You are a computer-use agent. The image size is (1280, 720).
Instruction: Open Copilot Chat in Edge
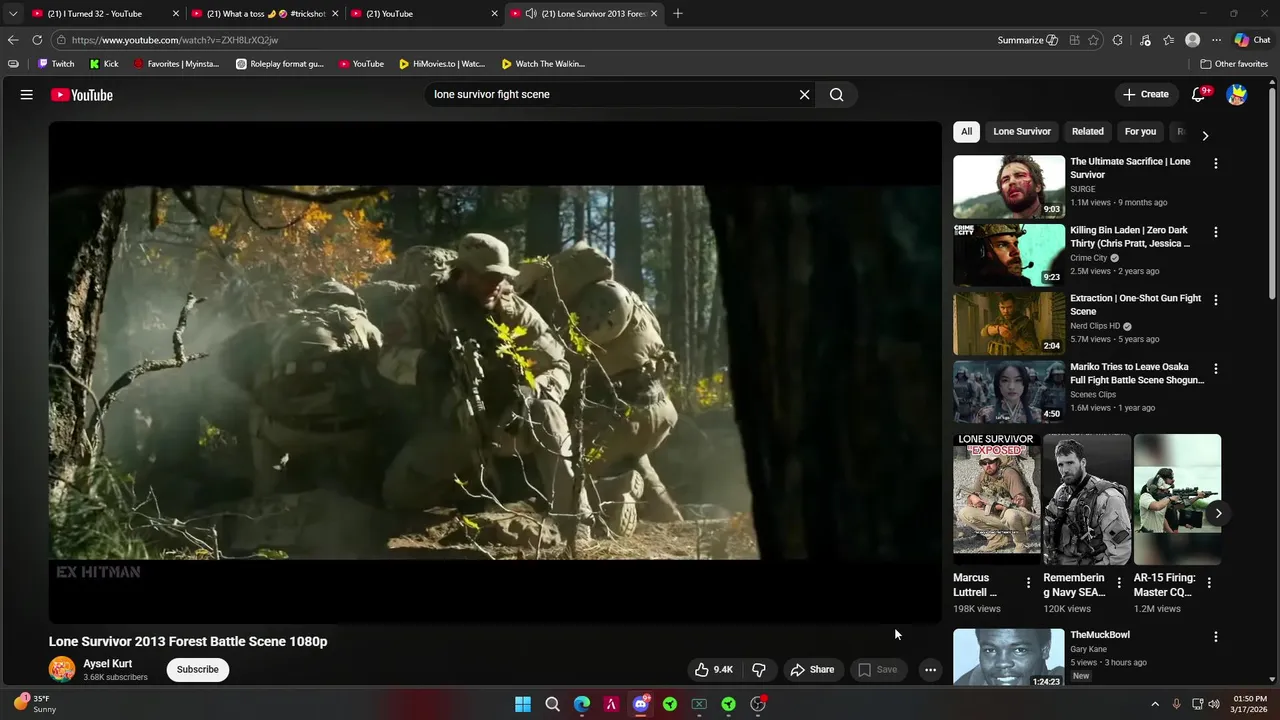[1252, 40]
